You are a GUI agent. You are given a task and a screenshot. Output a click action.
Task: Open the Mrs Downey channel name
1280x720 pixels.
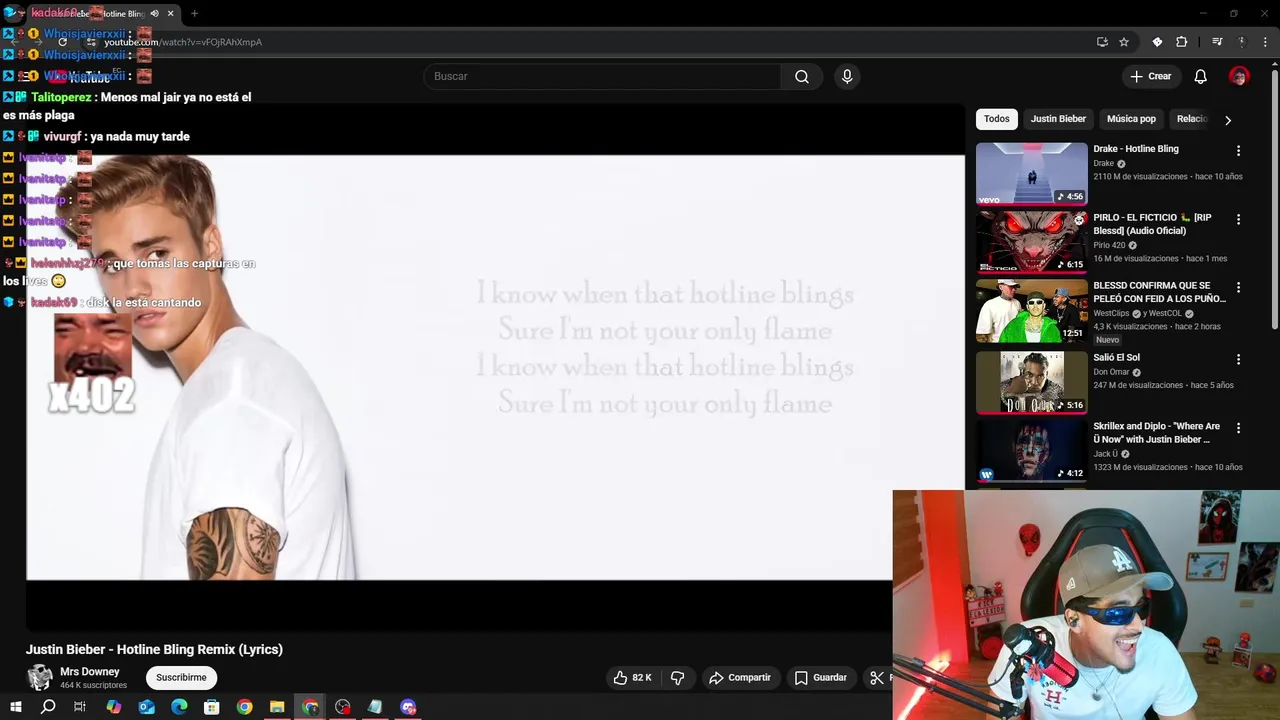(x=89, y=672)
